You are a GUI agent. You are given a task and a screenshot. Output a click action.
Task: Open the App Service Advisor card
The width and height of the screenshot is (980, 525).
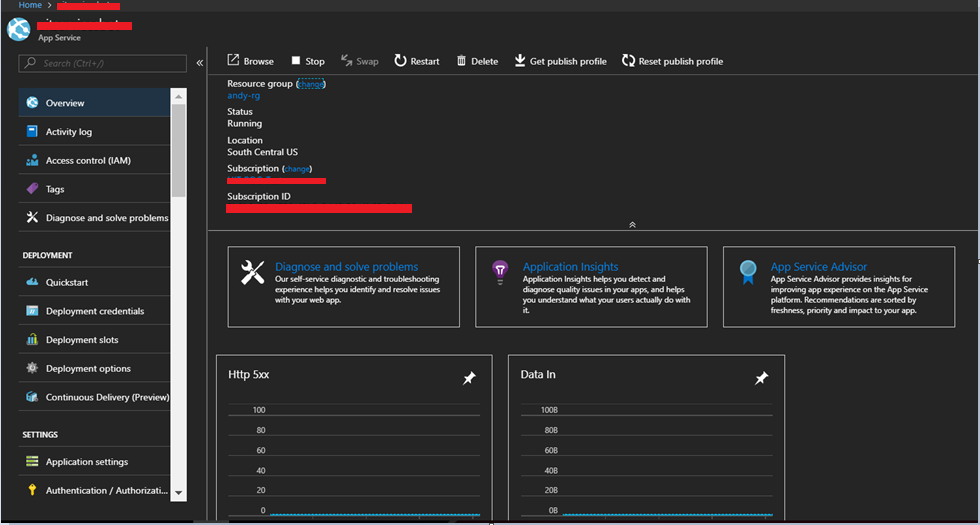coord(839,286)
